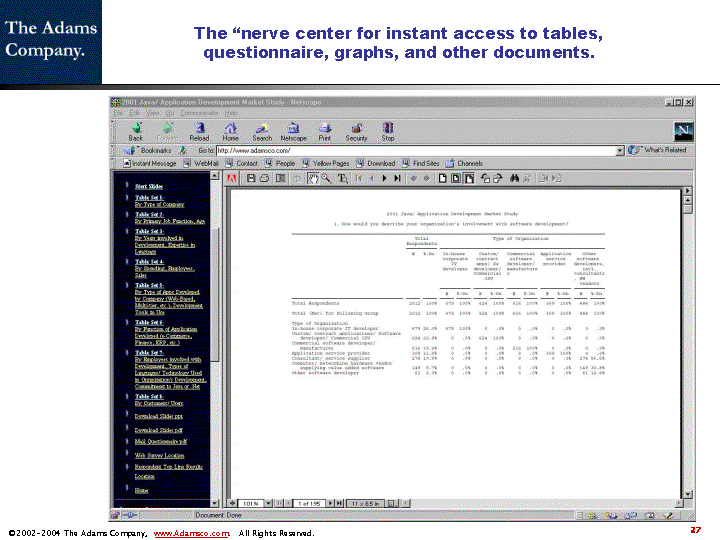Viewport: 720px width, 540px height.
Task: Select the Acrobat zoom magnifier tool
Action: (326, 178)
